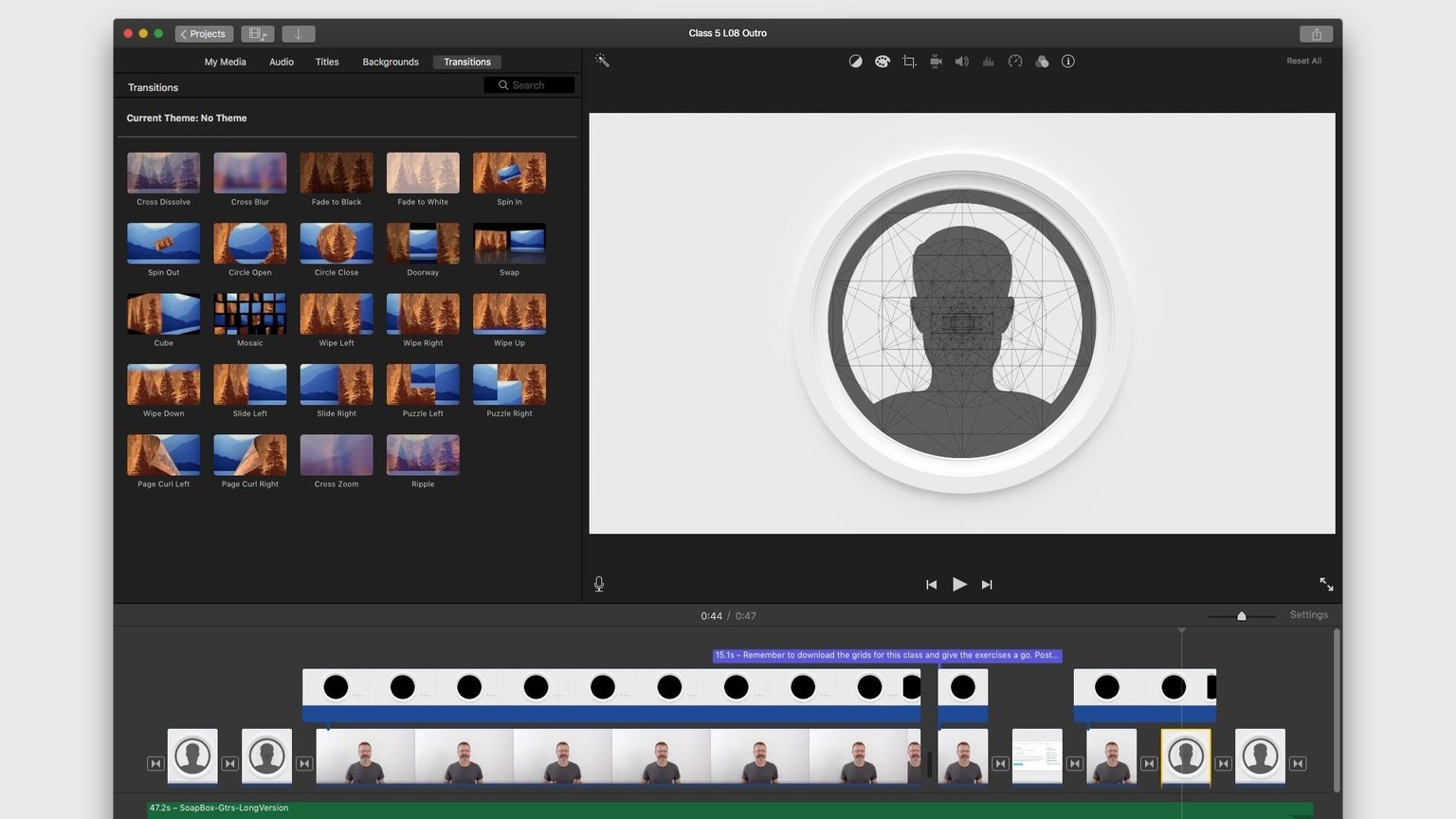Open clip filter and audio effects

click(x=1042, y=62)
